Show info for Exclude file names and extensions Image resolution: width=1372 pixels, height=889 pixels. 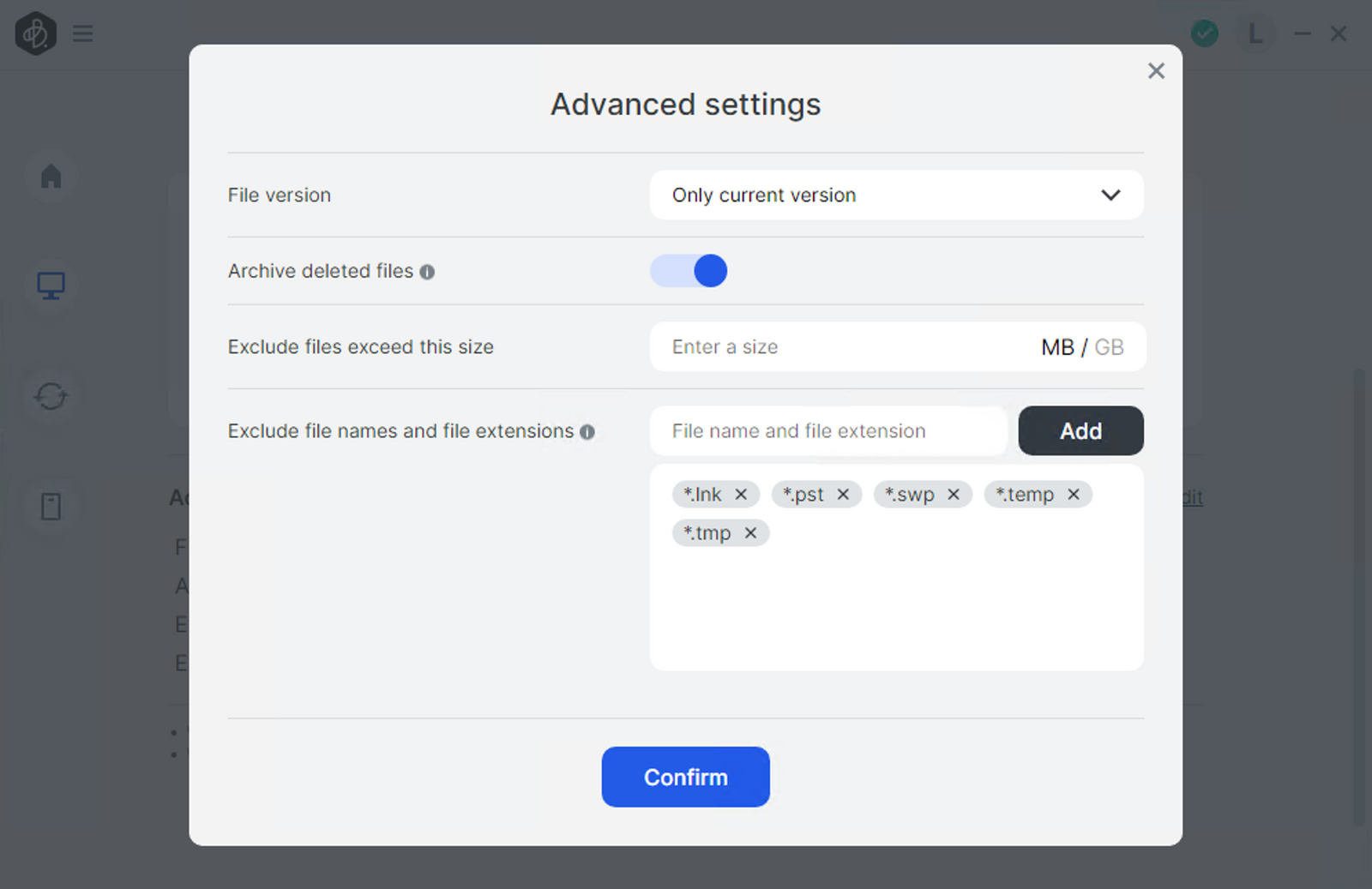[587, 432]
